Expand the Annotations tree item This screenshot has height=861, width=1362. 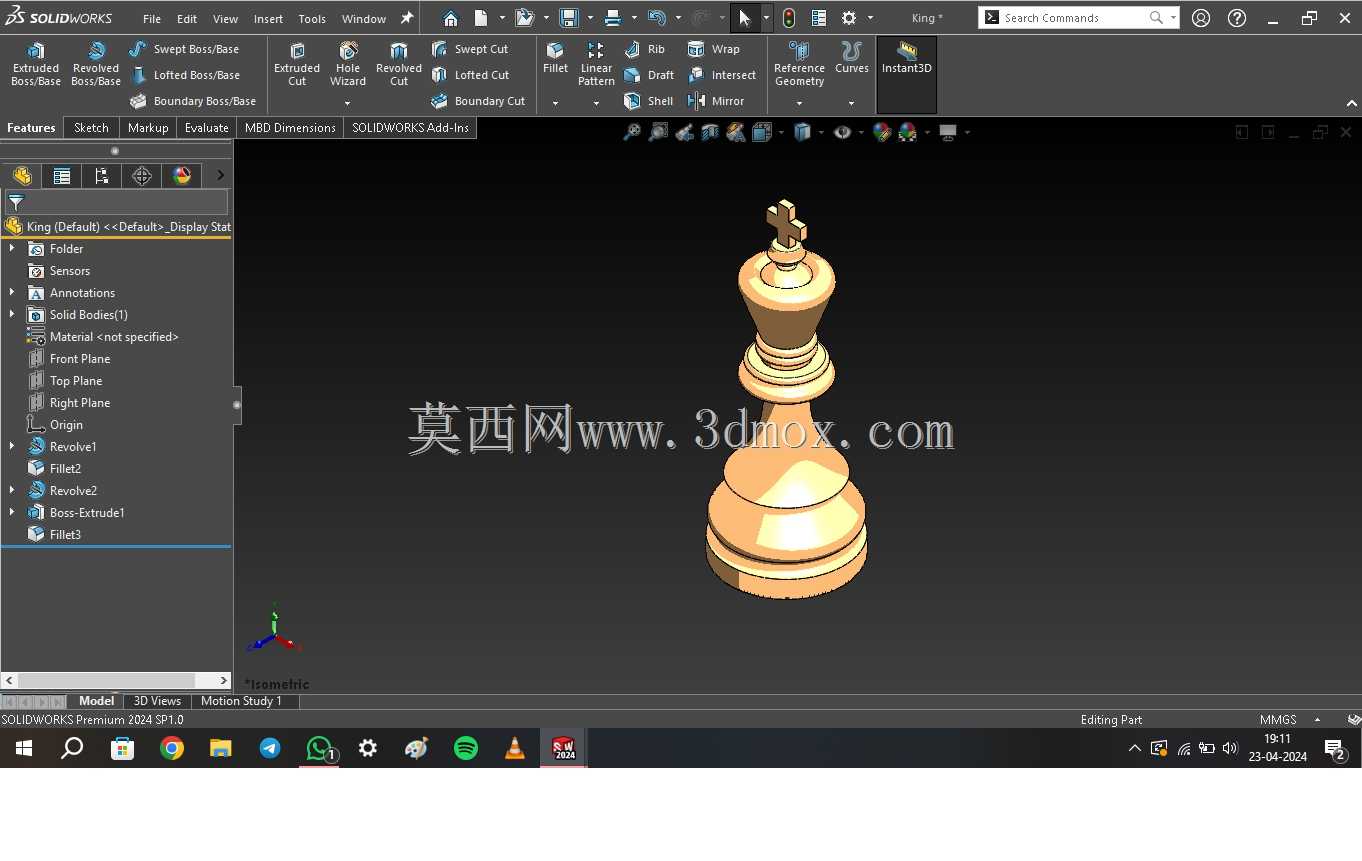coord(12,293)
